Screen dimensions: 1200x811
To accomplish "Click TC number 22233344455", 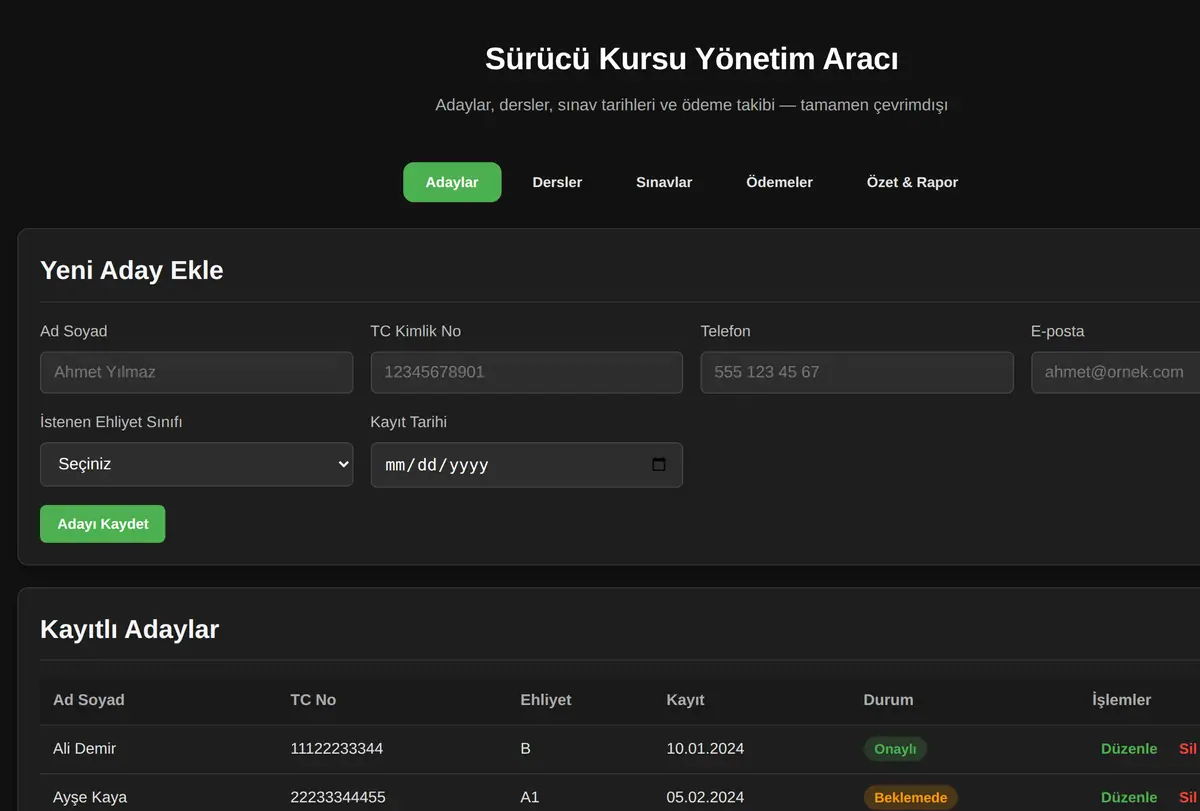I will [x=338, y=797].
